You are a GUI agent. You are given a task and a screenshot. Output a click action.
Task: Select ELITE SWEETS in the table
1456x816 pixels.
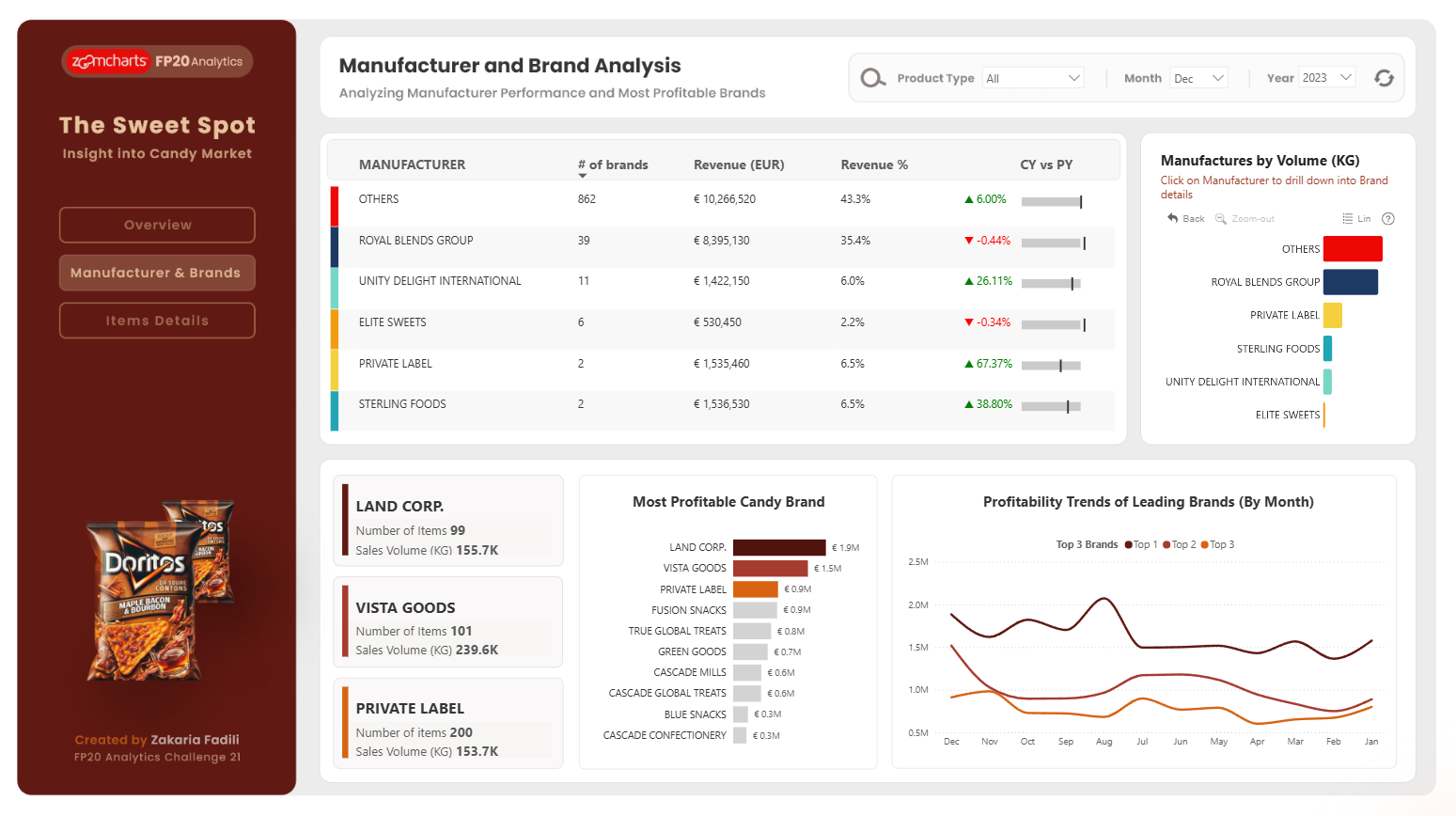coord(392,322)
